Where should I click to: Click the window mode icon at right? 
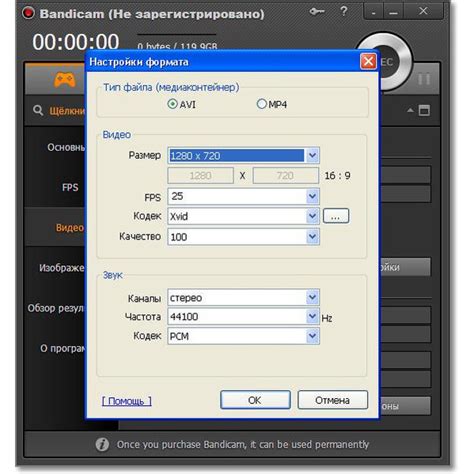424,110
